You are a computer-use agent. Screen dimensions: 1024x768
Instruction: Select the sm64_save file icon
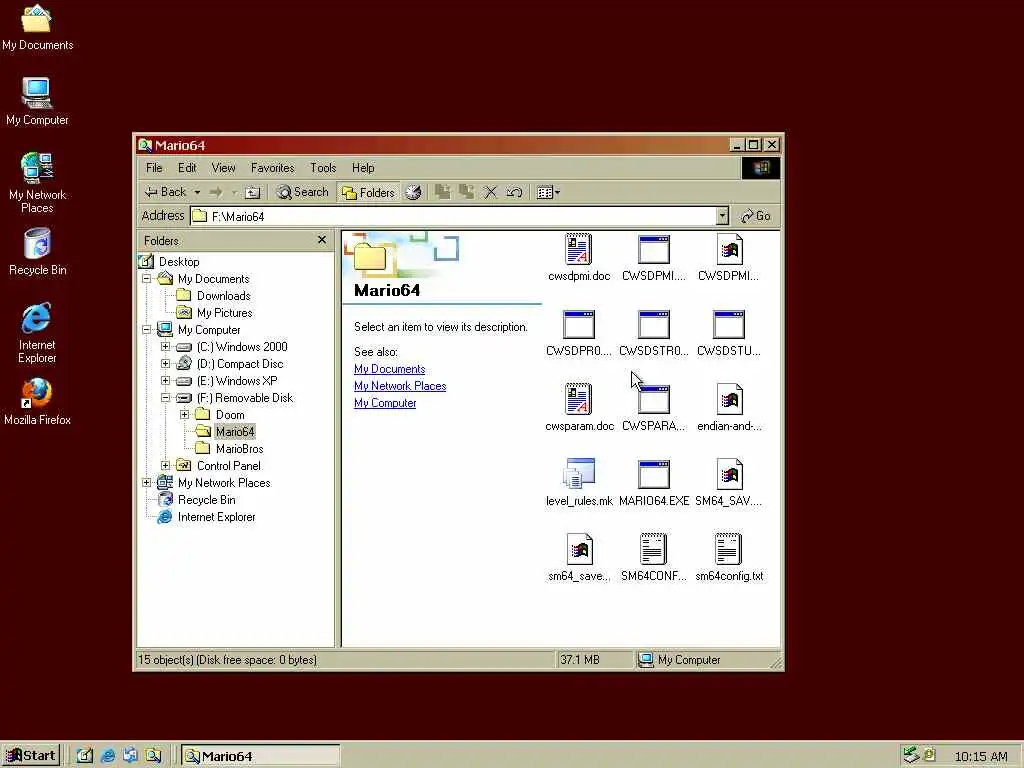tap(579, 549)
